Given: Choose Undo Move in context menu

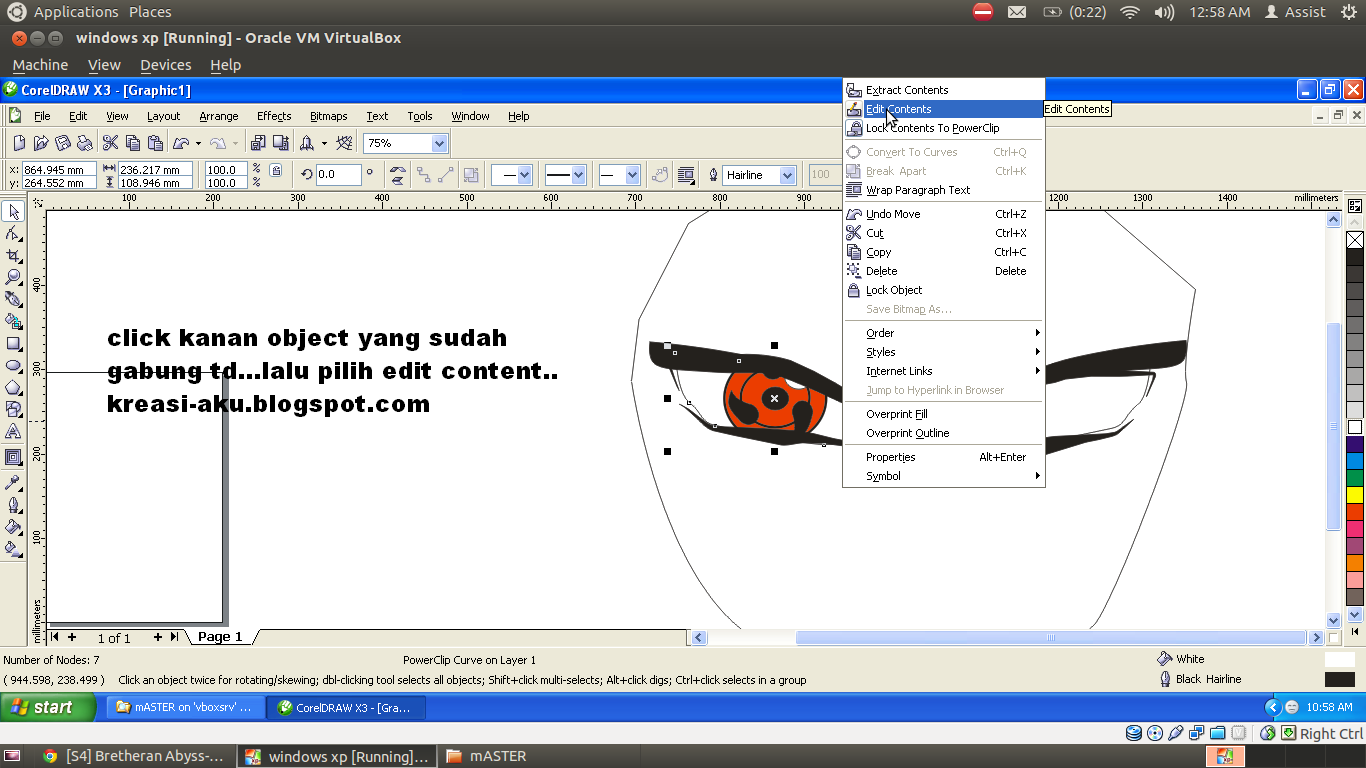Looking at the screenshot, I should coord(943,214).
